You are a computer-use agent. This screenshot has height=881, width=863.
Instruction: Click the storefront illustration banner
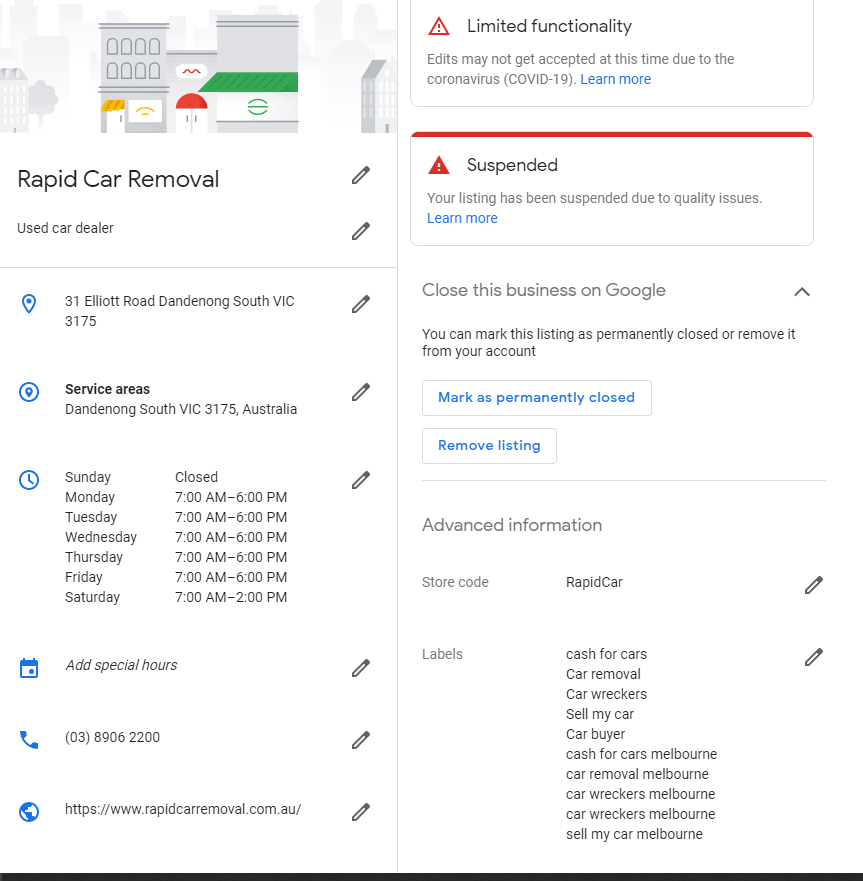[x=198, y=66]
